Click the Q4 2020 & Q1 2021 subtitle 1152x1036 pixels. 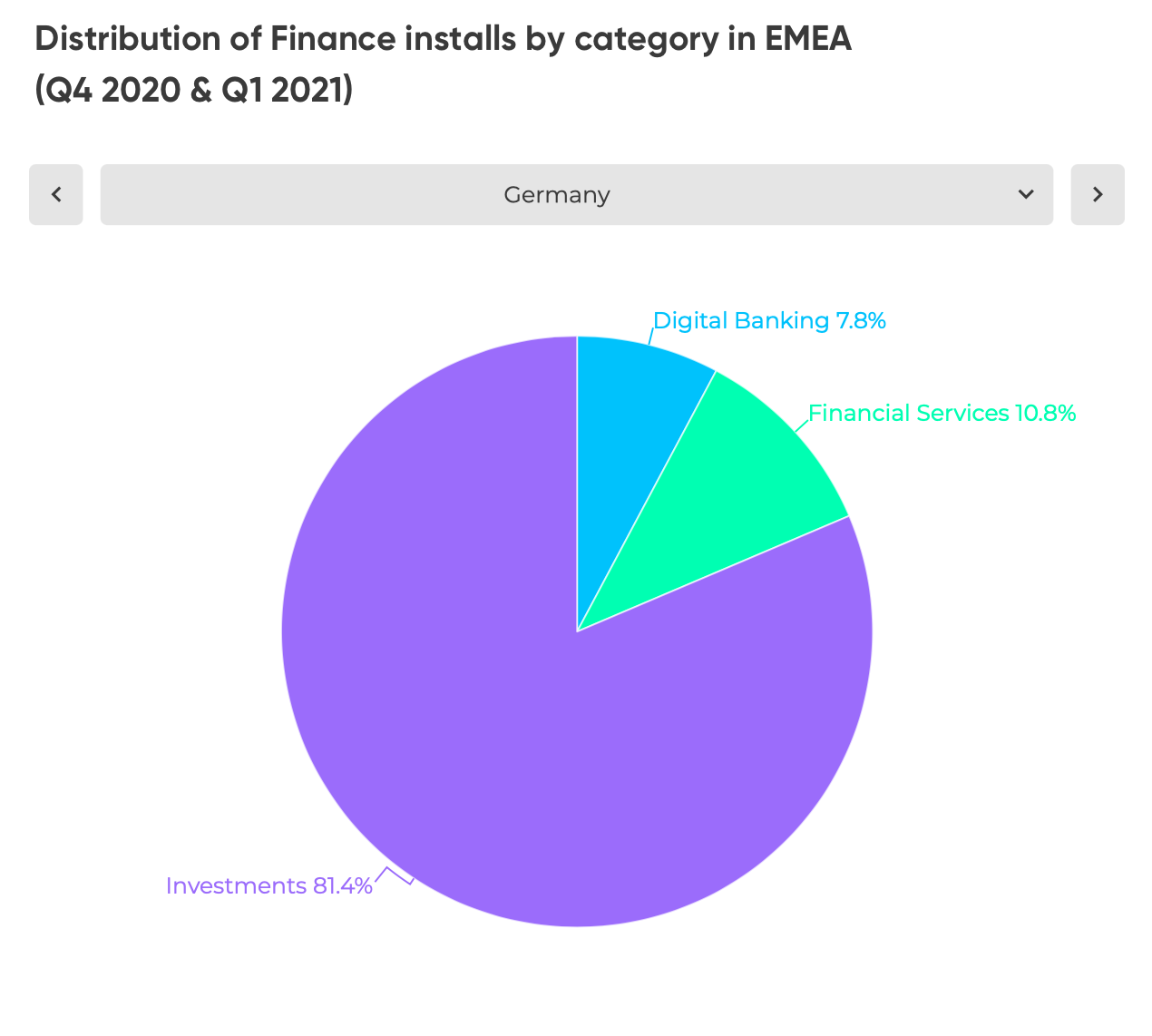pos(193,90)
